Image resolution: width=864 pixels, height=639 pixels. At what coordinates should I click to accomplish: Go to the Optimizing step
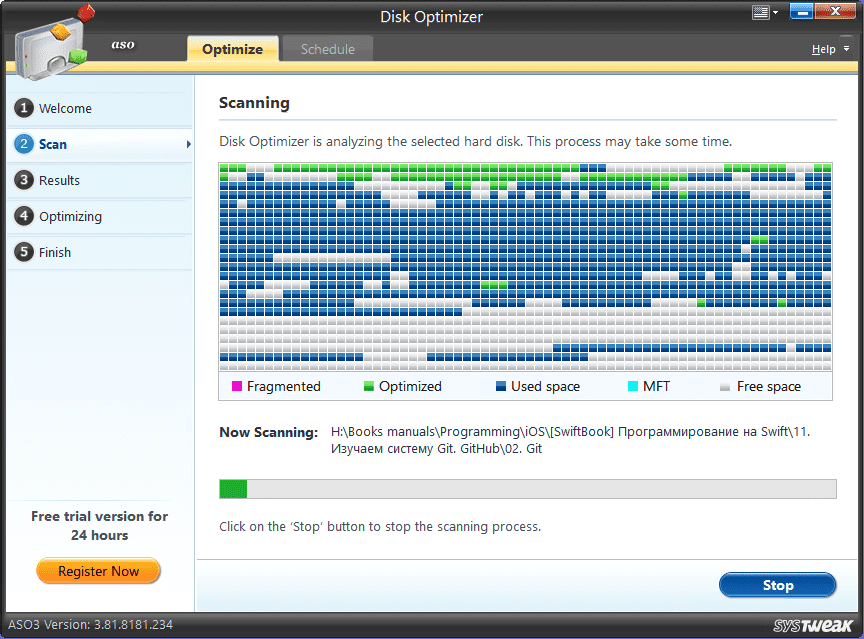point(100,216)
